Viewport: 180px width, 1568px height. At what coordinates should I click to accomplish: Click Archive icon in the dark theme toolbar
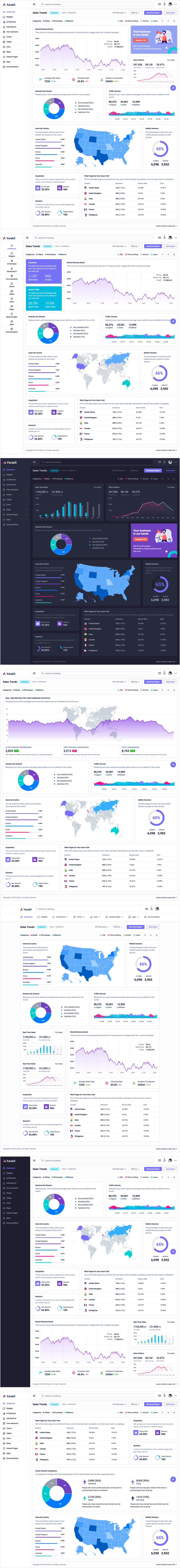[142, 479]
